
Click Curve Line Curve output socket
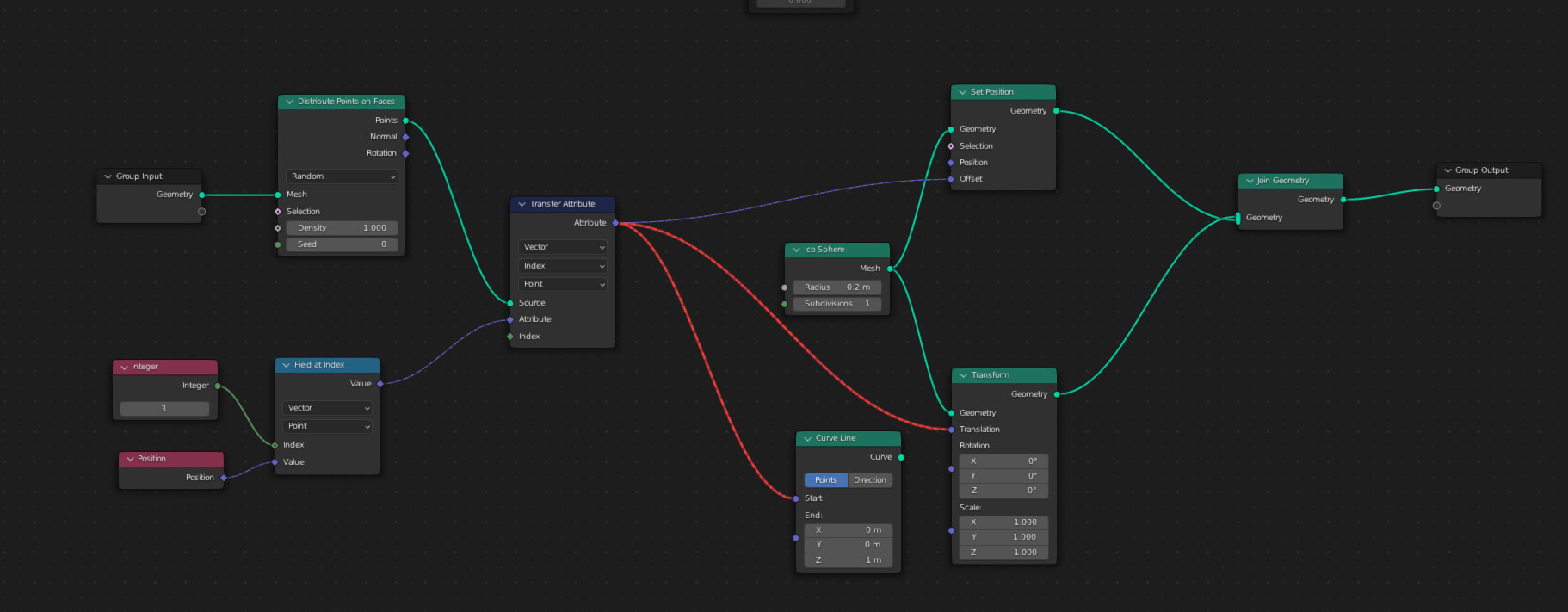coord(901,457)
